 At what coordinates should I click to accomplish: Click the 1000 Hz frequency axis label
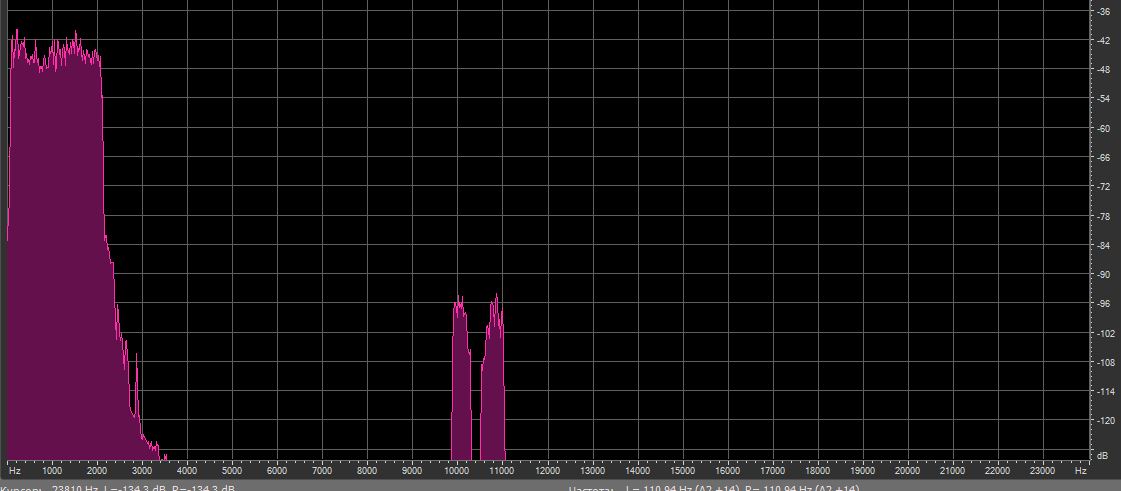[51, 472]
